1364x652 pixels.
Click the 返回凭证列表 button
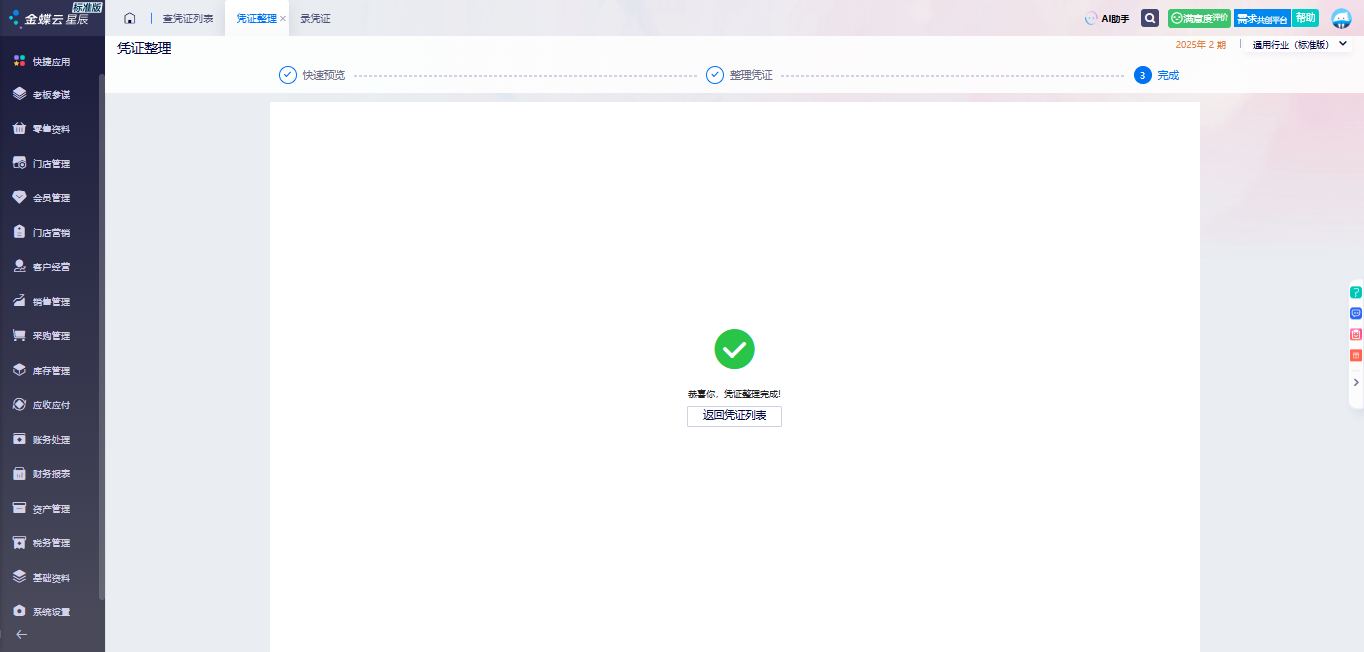[734, 416]
